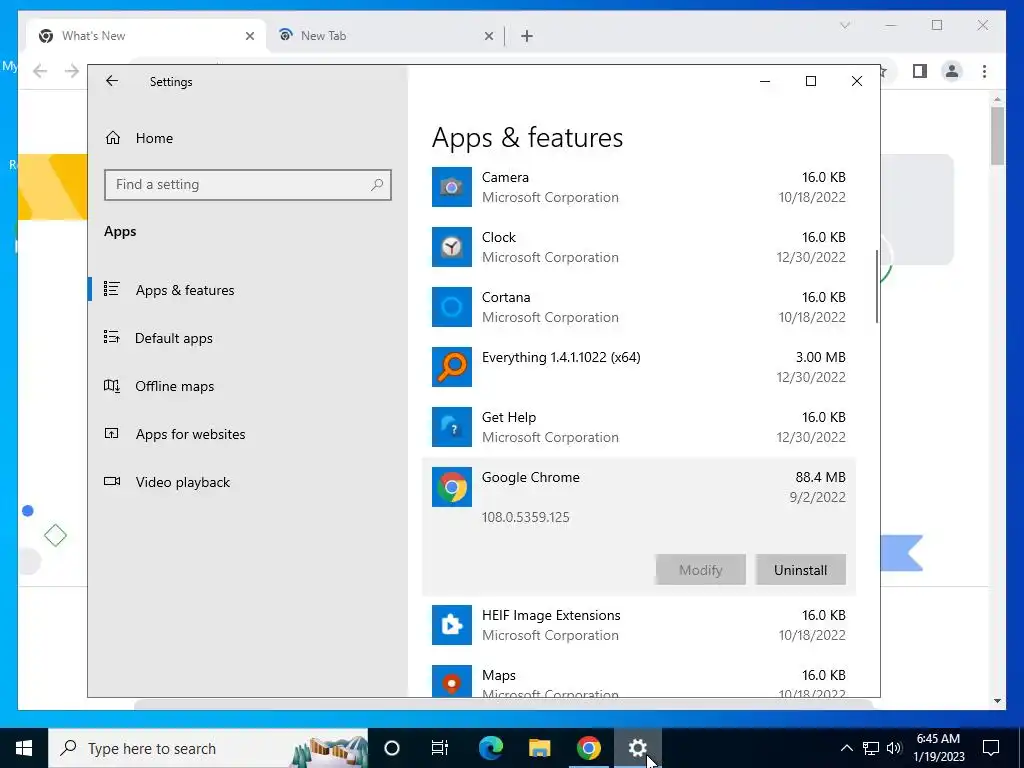Click Everything 1.4.1.1022 (x64) entry text
Image resolution: width=1024 pixels, height=768 pixels.
(561, 357)
